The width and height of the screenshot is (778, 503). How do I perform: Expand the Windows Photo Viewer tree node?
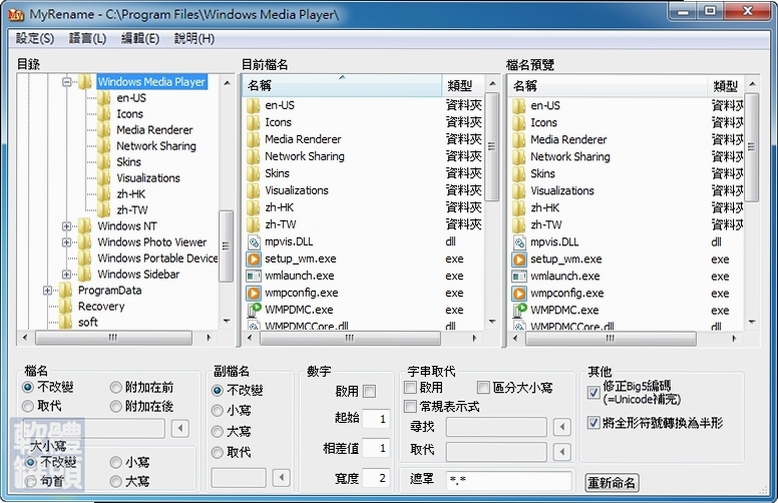click(66, 242)
